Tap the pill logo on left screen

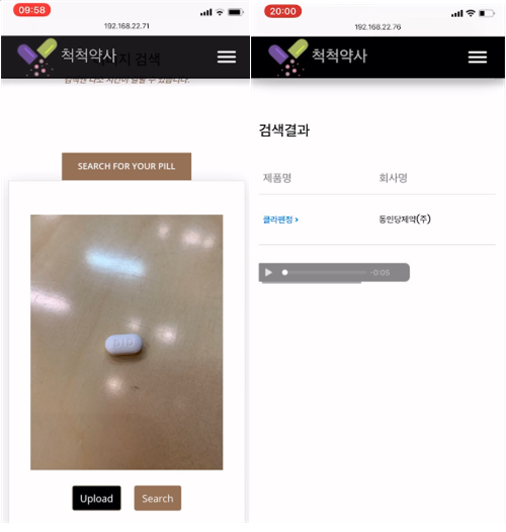click(x=37, y=57)
